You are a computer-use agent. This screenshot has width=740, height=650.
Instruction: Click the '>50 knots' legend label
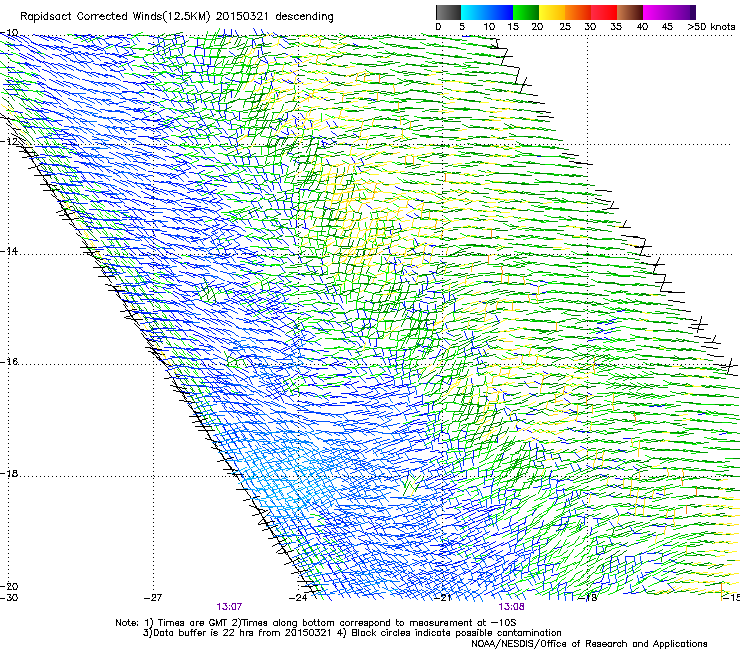711,27
